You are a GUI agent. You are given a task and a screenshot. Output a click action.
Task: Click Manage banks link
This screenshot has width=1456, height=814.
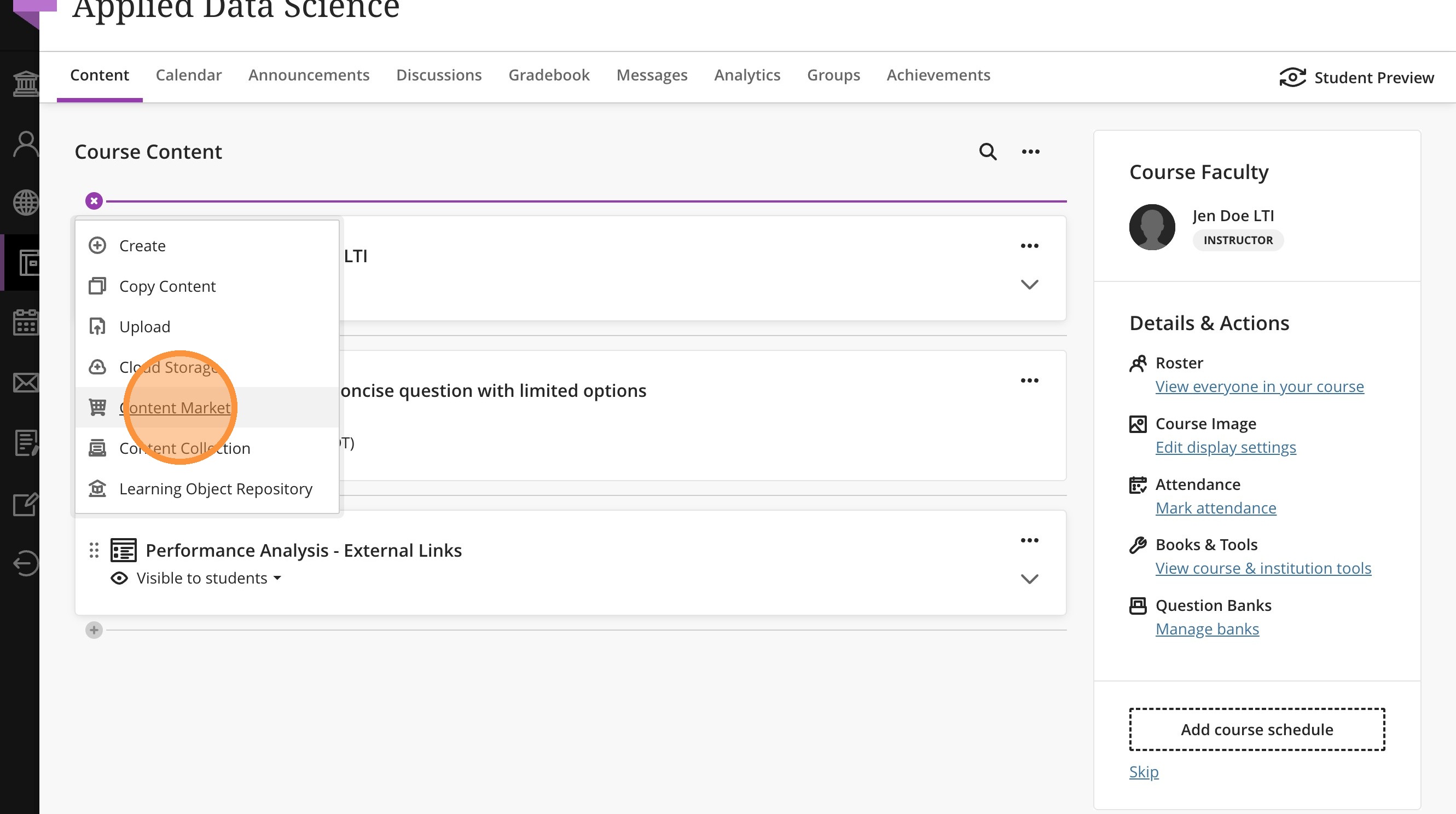1206,629
